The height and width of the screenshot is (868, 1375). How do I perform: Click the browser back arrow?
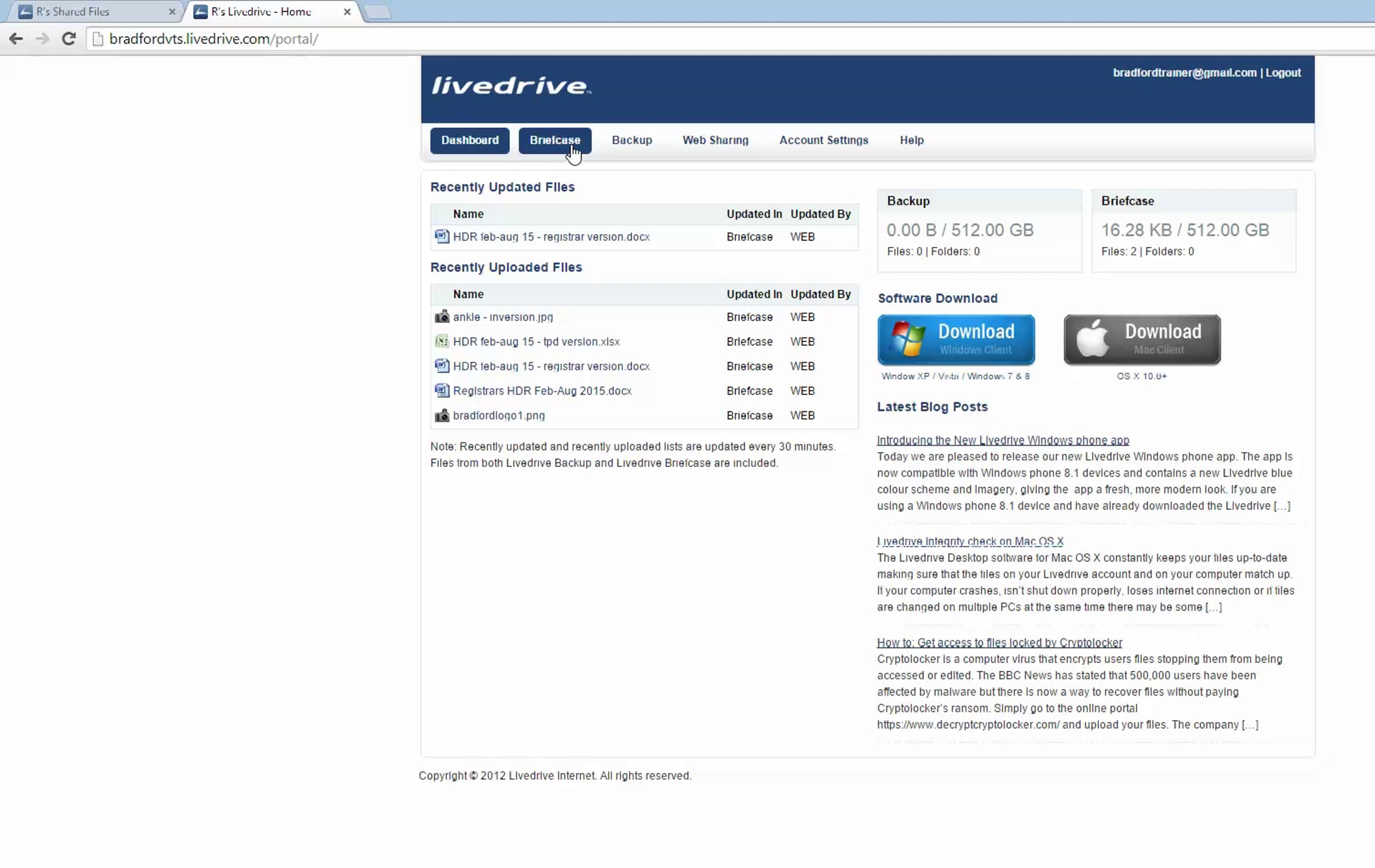[x=16, y=38]
